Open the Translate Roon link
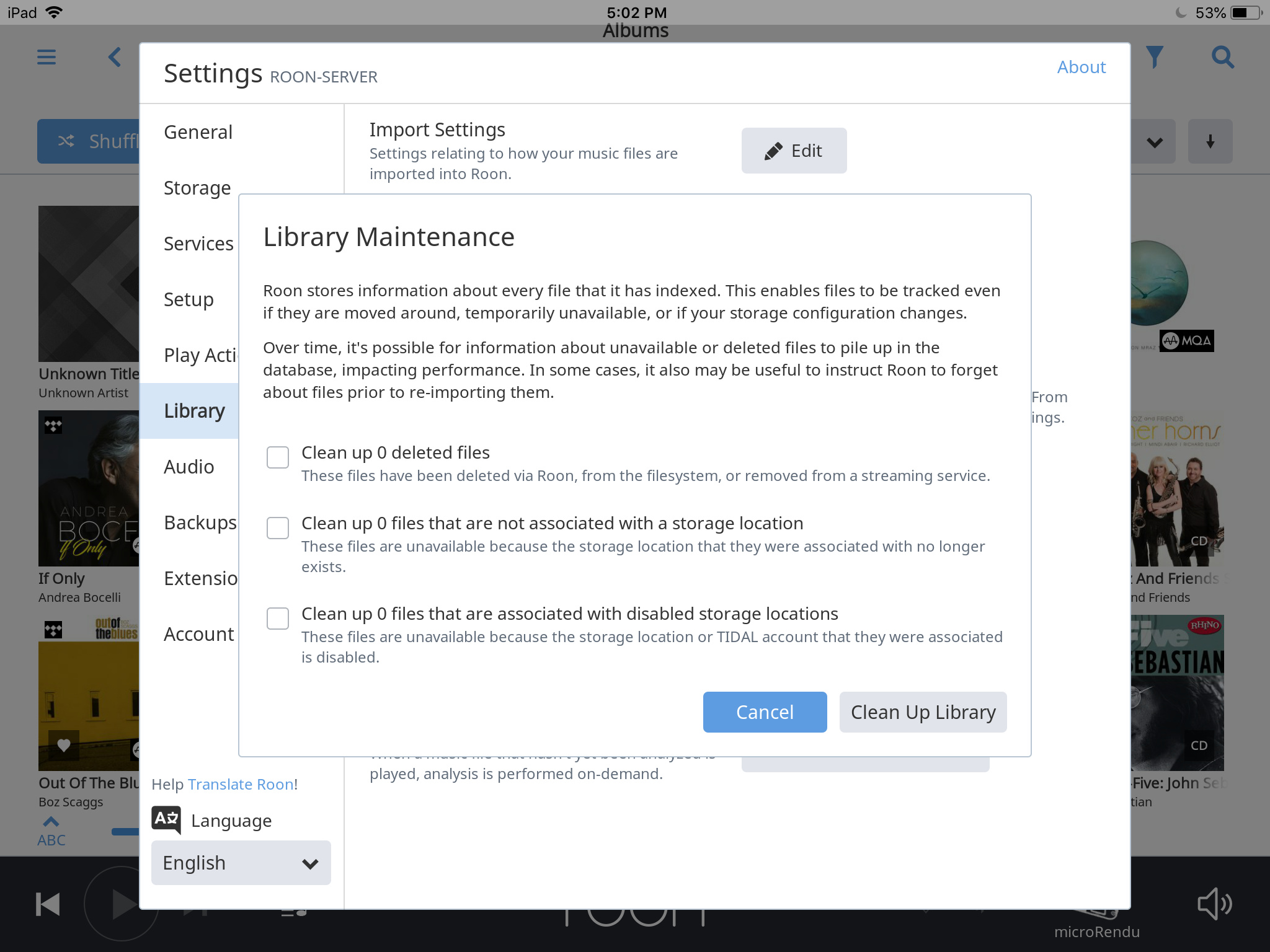The image size is (1270, 952). coord(241,784)
